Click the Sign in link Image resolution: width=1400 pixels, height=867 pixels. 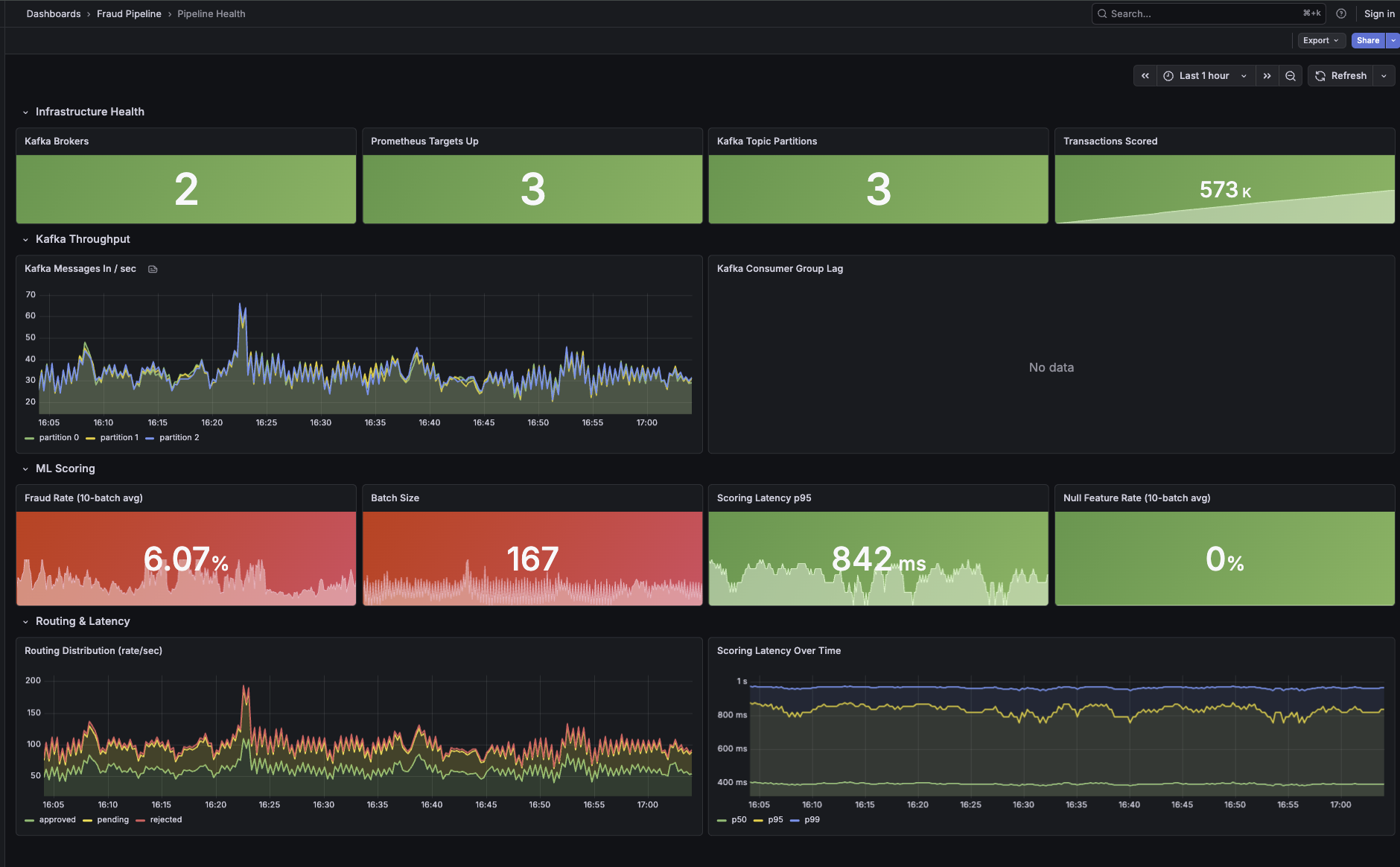(1379, 13)
